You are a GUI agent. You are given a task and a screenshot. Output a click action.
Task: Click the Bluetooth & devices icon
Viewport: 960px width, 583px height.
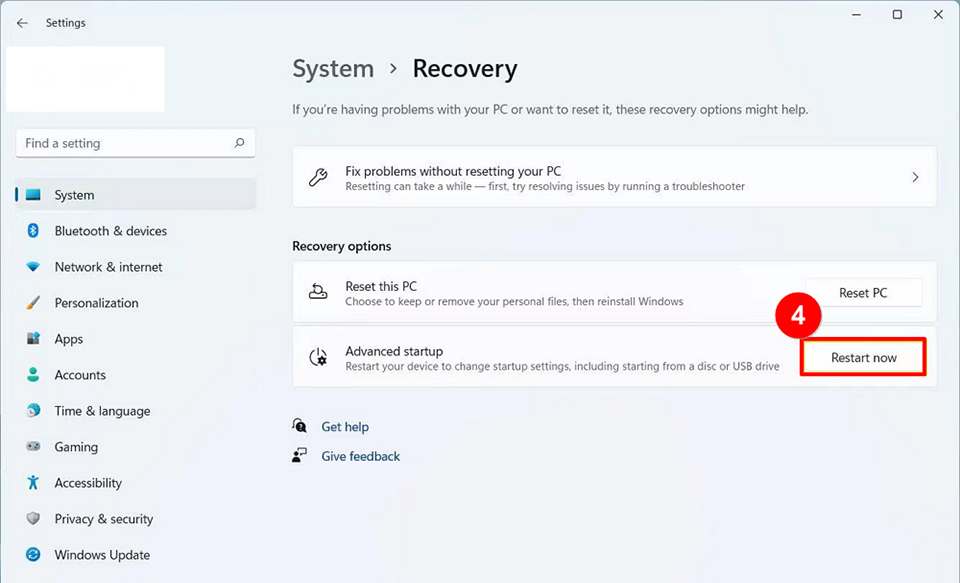pyautogui.click(x=33, y=231)
